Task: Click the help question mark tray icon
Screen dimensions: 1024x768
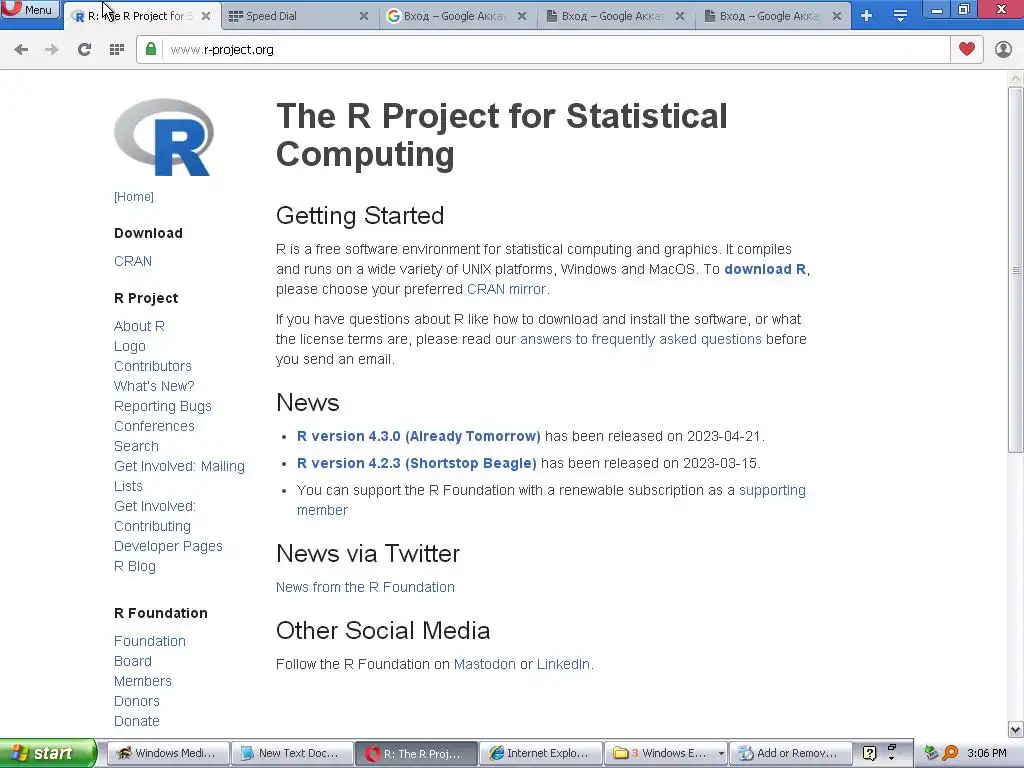Action: tap(869, 753)
